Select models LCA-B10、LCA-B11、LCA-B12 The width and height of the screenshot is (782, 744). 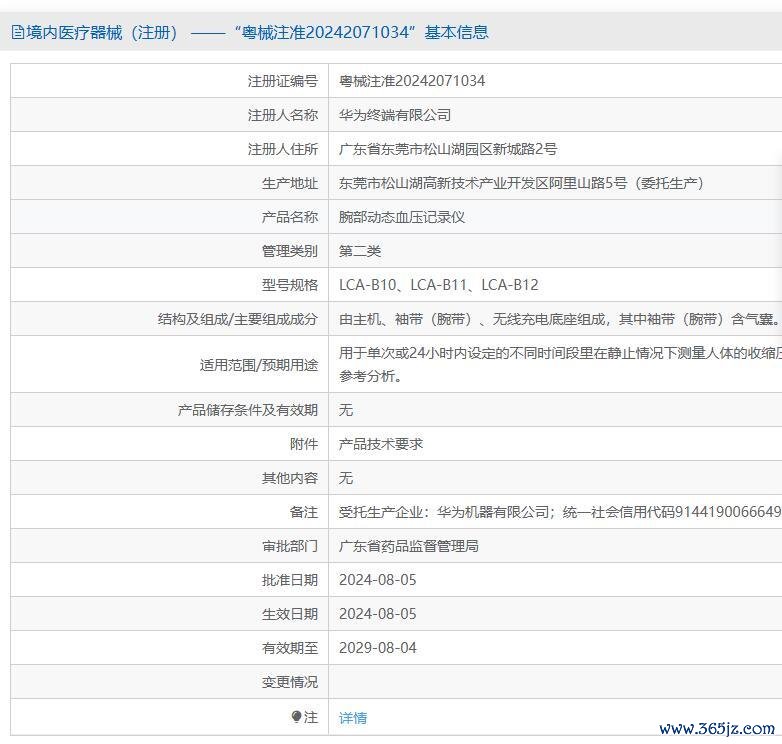[439, 285]
